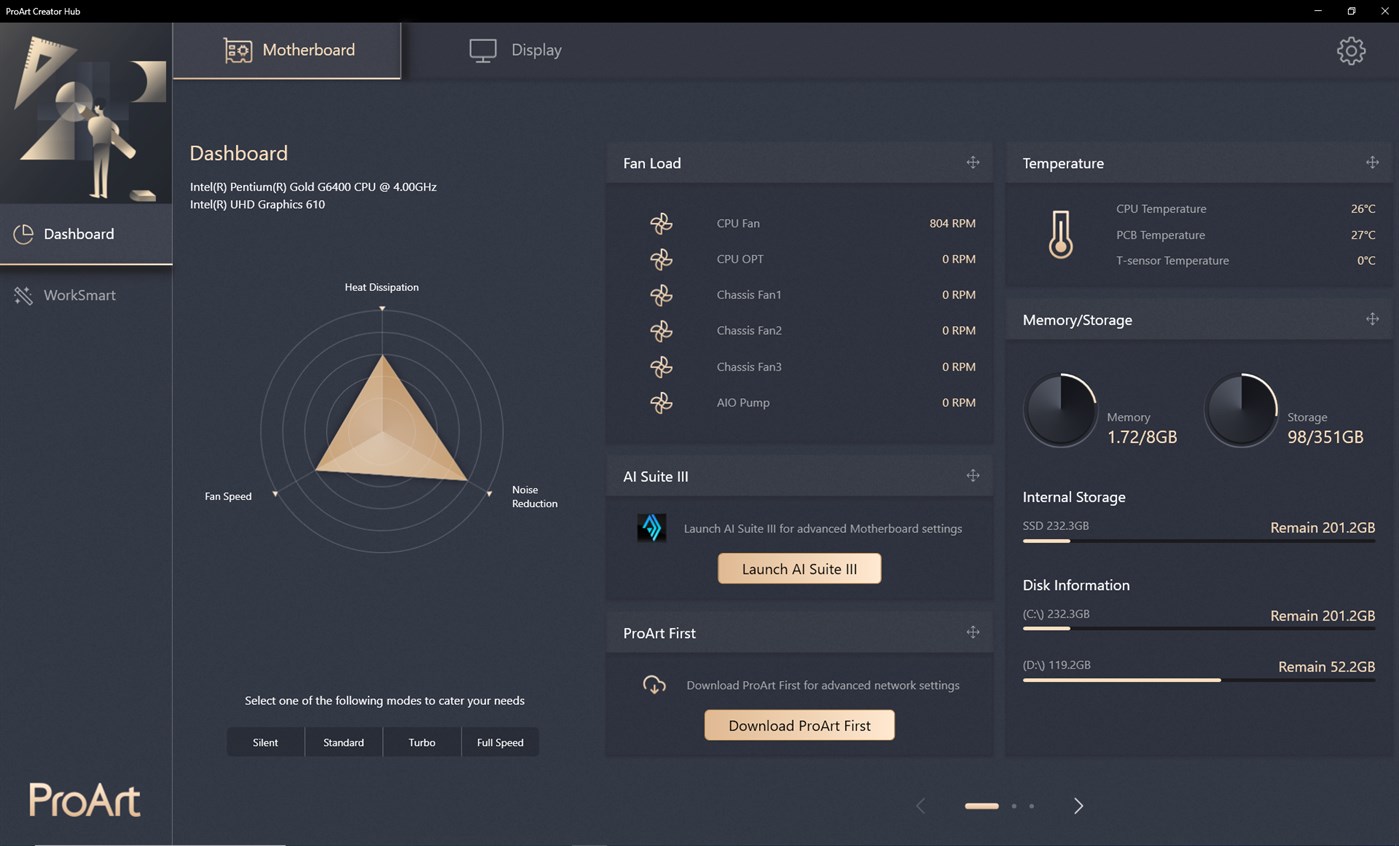Open the settings gear icon
Image resolution: width=1399 pixels, height=846 pixels.
pyautogui.click(x=1351, y=50)
